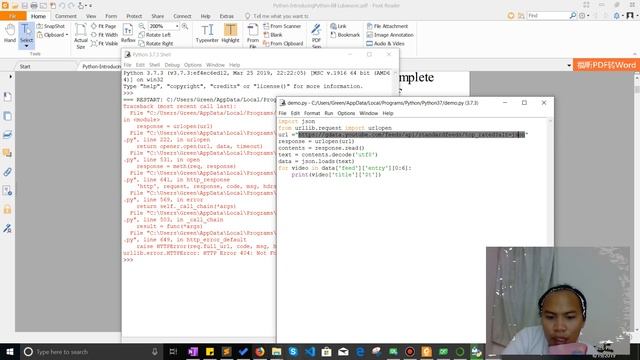Click Print icon in Quick Access toolbar

pos(34,6)
